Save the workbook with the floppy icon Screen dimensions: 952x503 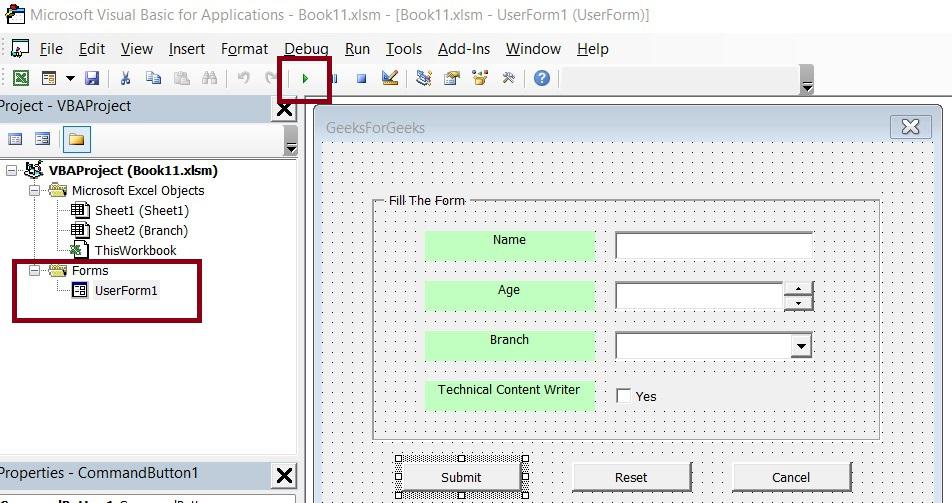tap(92, 78)
